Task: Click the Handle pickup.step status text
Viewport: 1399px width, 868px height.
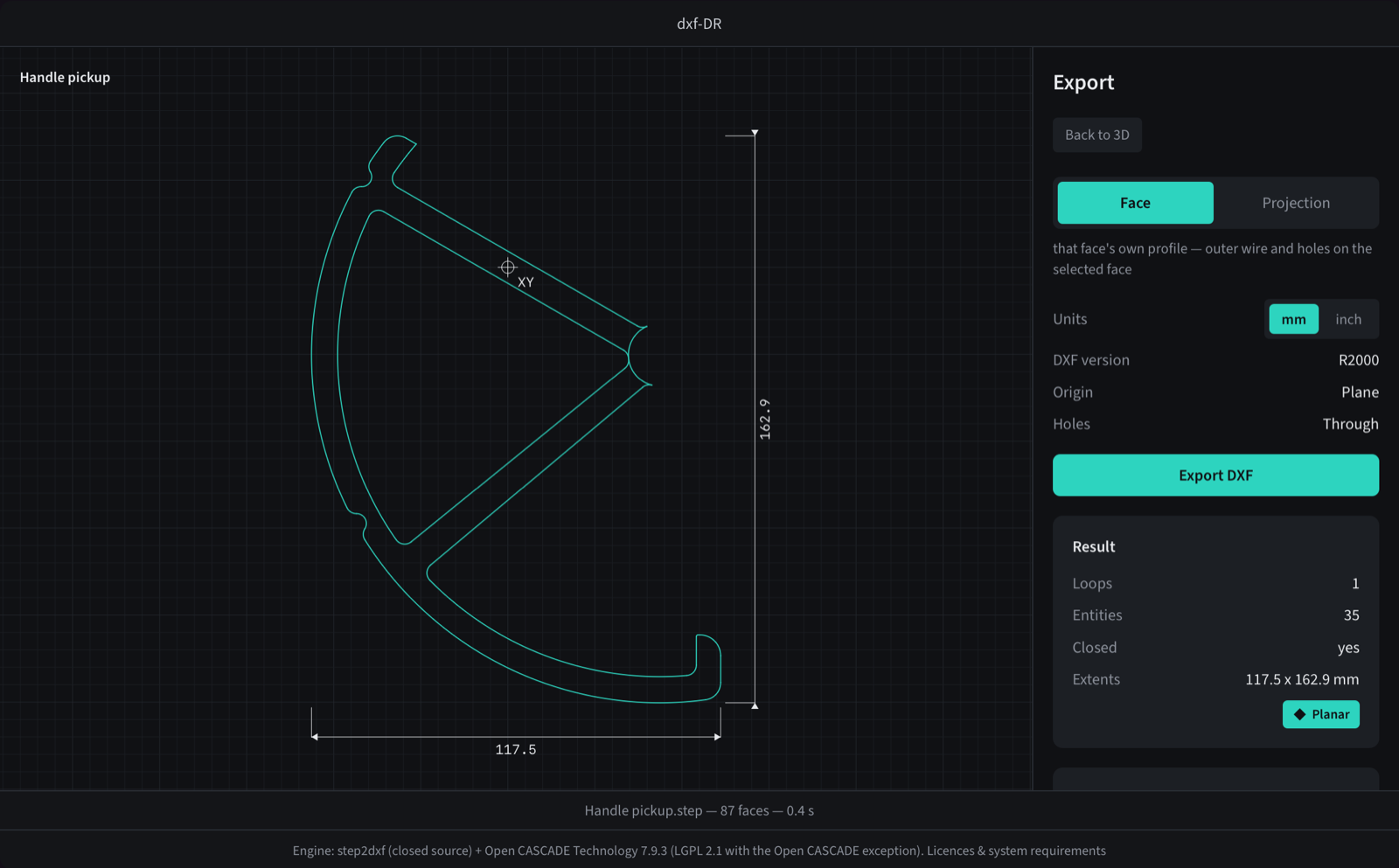Action: [699, 810]
